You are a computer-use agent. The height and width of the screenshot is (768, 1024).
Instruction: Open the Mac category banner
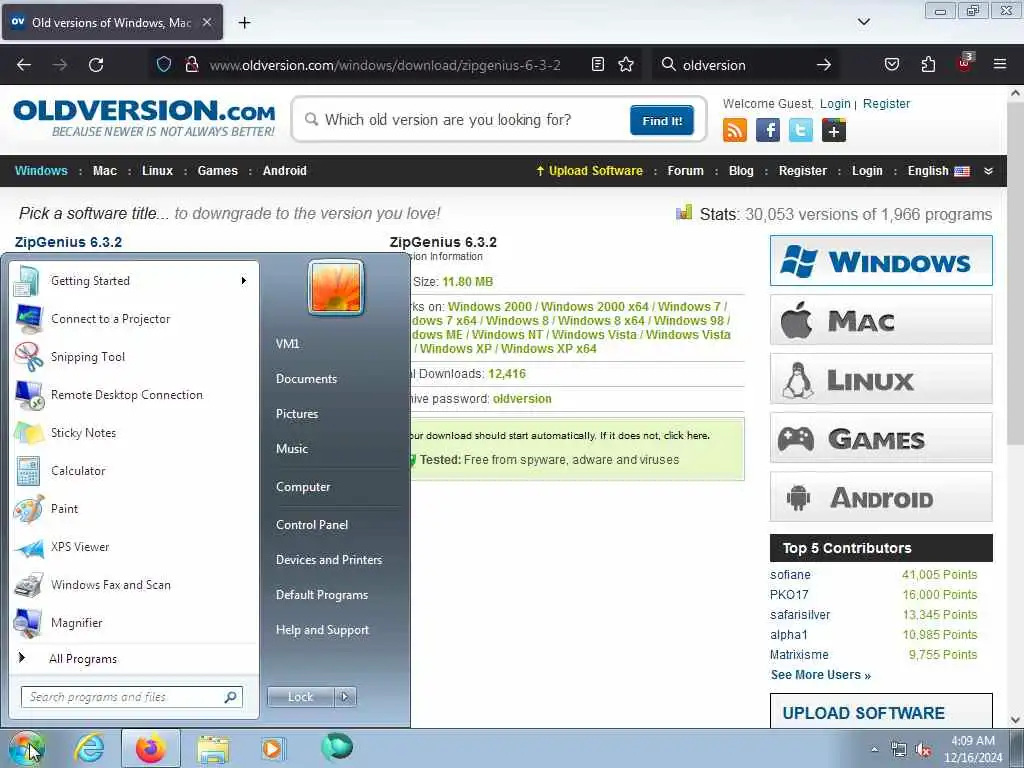click(x=882, y=320)
